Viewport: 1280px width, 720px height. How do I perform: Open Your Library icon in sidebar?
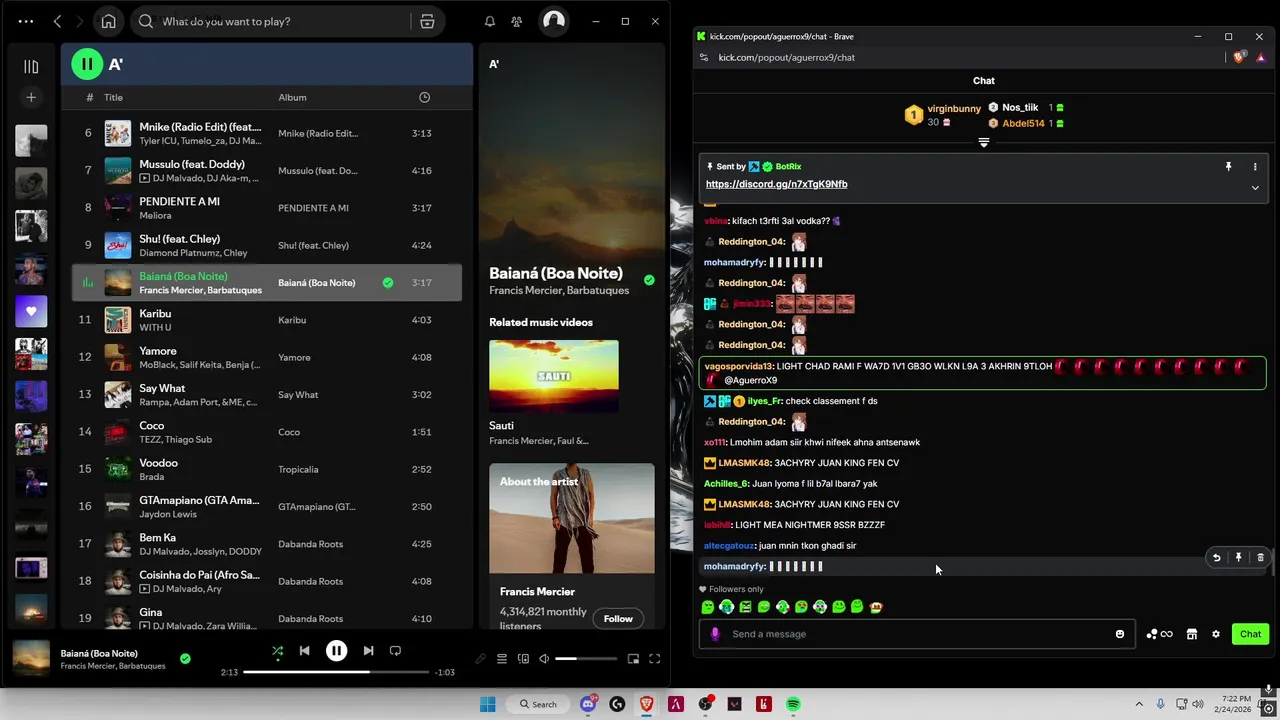31,66
